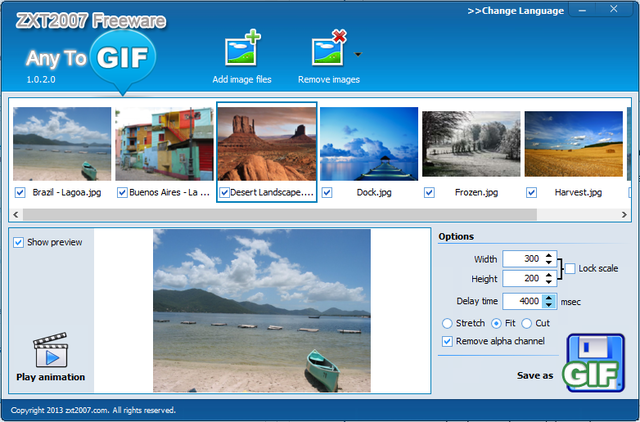Uncheck the Brazil - Lagoa.jpg checkbox
Image resolution: width=640 pixels, height=422 pixels.
coord(20,192)
